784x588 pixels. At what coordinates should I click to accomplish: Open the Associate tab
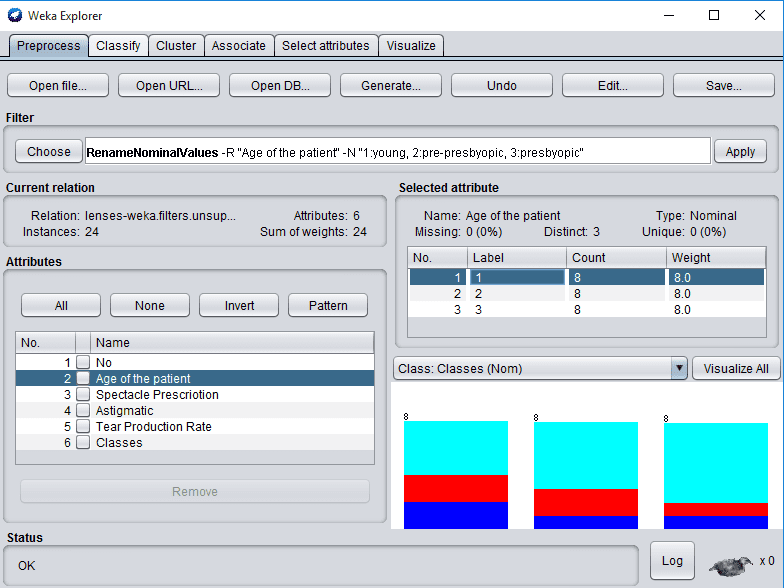pyautogui.click(x=238, y=46)
